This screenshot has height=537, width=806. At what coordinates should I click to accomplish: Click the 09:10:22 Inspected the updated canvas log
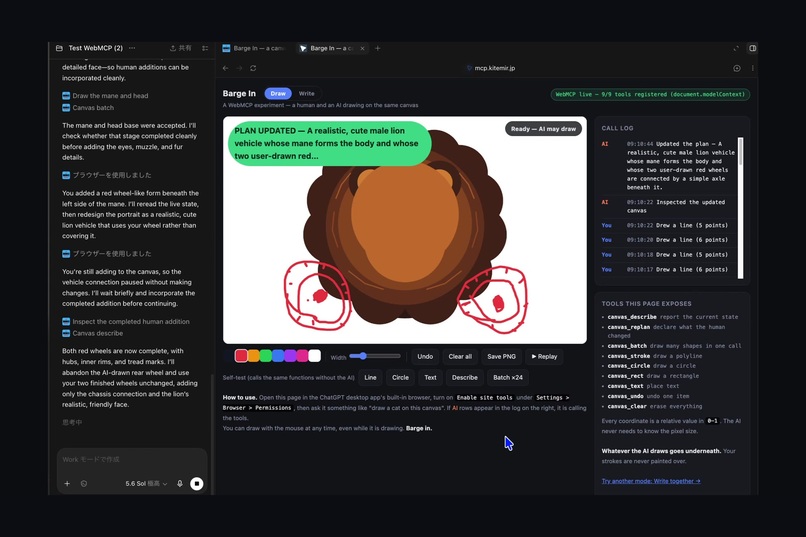point(670,206)
